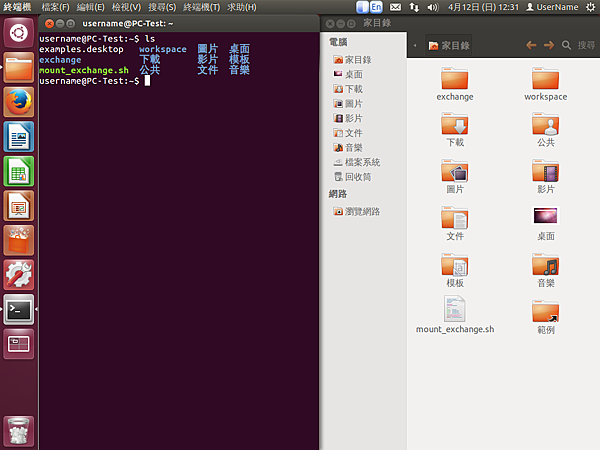The image size is (600, 450).
Task: Open the network indicator in top panel
Action: coord(414,7)
